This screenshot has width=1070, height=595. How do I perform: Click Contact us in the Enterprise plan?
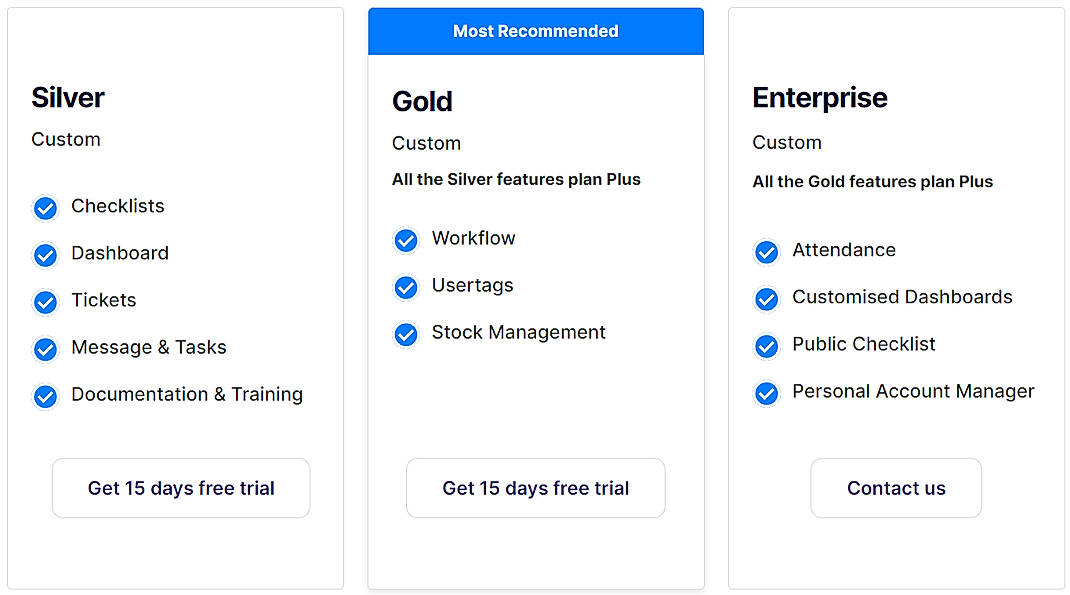pos(895,488)
